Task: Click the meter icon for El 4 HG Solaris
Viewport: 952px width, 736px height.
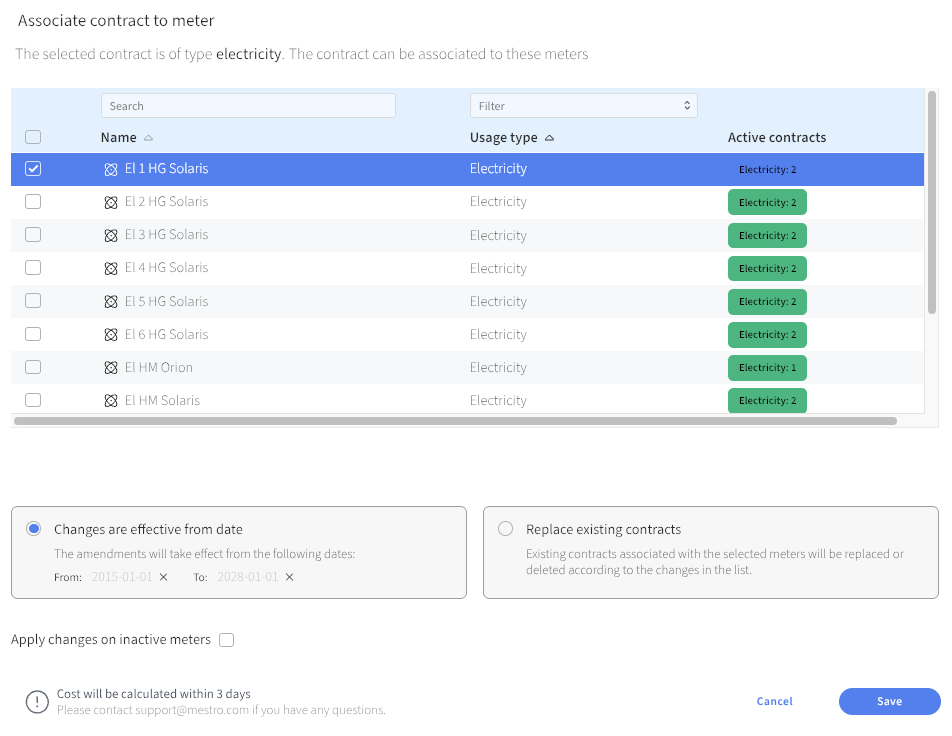Action: click(x=110, y=268)
